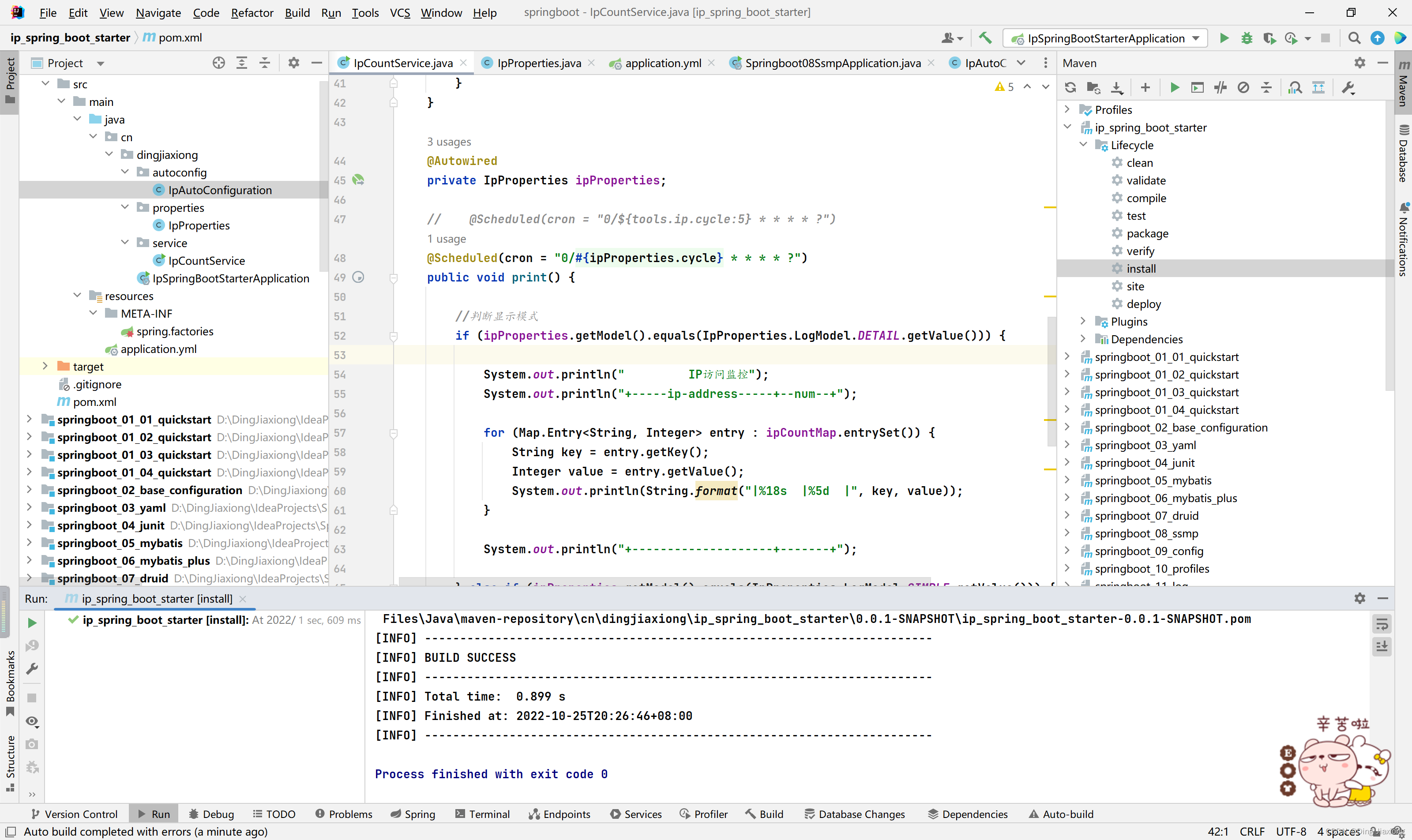Collapse the Lifecycle node in Maven

click(x=1083, y=144)
